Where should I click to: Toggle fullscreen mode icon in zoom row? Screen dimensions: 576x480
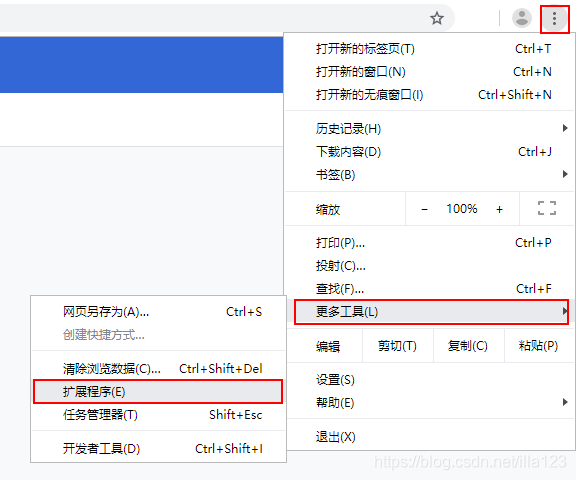[x=547, y=208]
